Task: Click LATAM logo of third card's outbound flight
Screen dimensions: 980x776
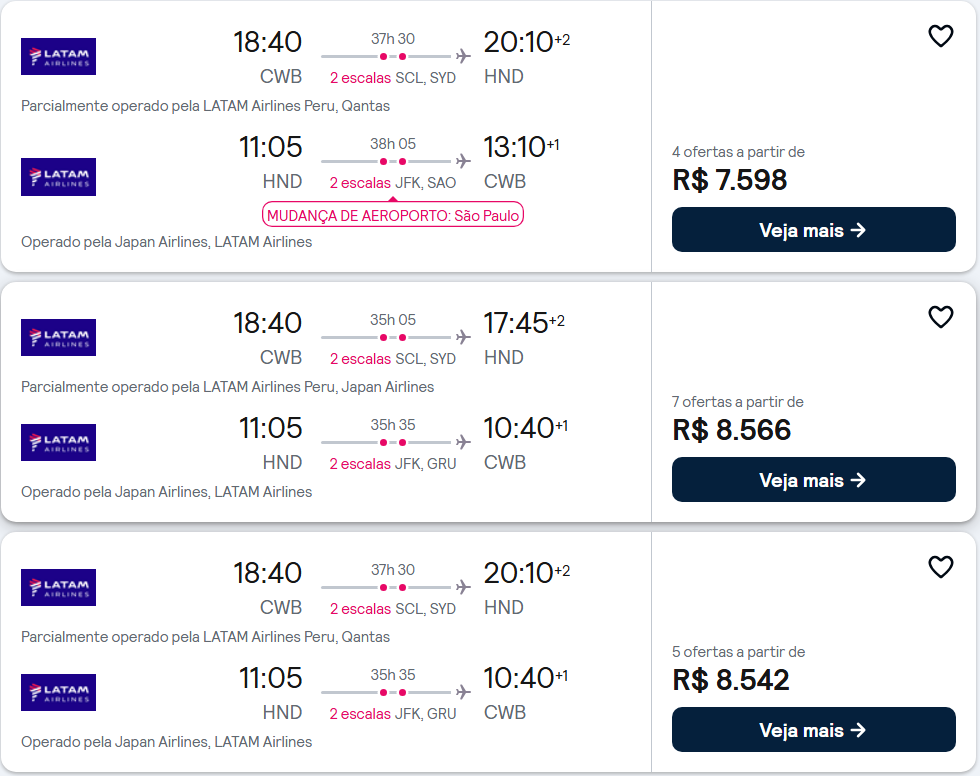Action: coord(59,587)
